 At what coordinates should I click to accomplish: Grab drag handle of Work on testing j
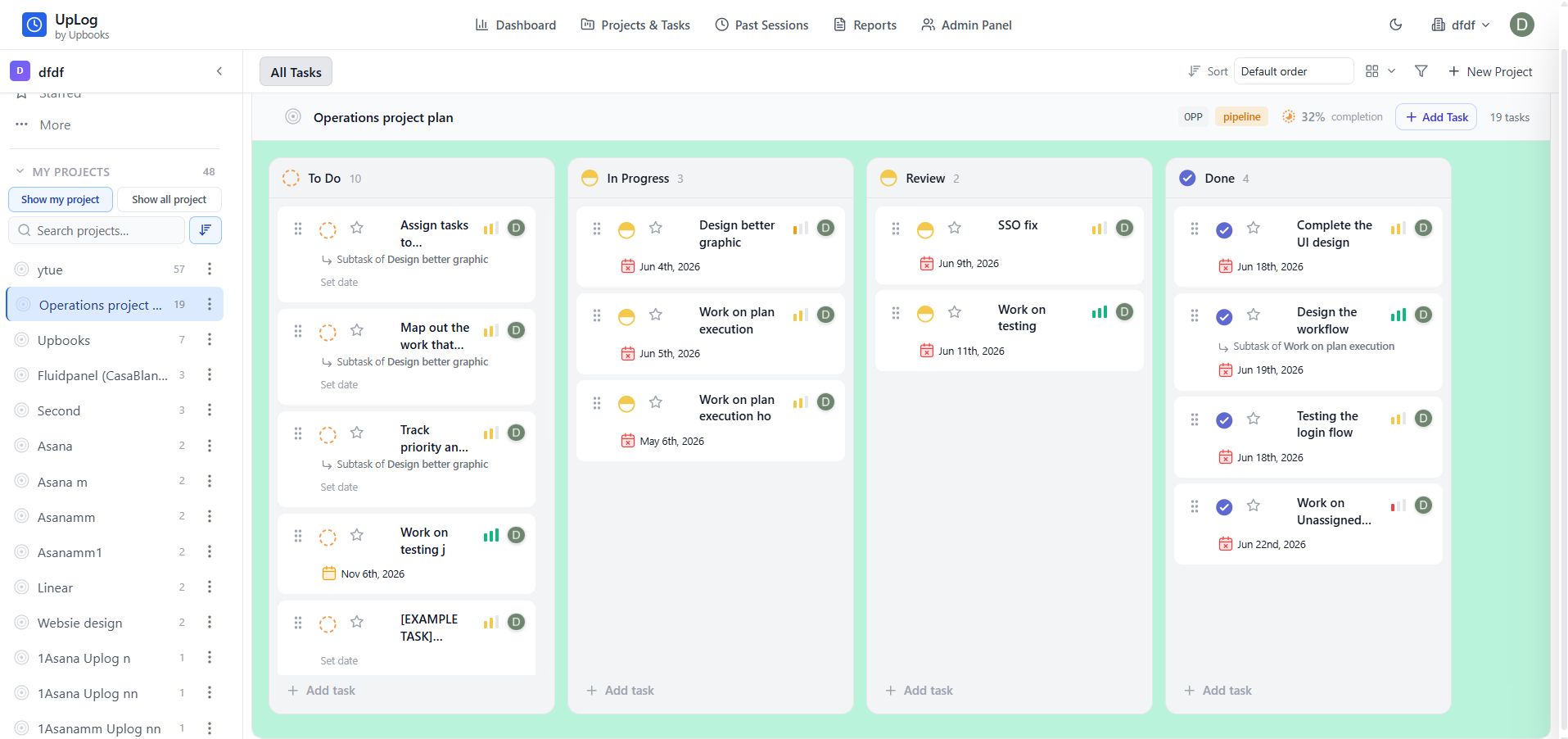(298, 536)
